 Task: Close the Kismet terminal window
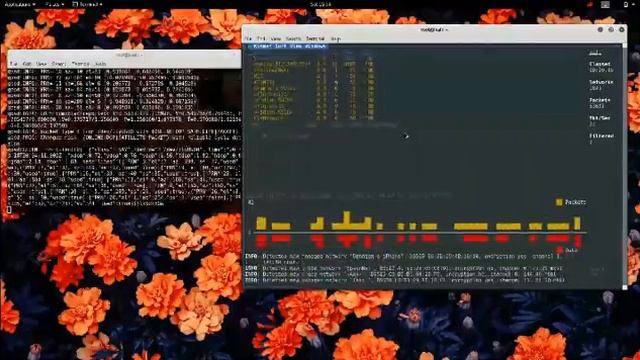622,30
